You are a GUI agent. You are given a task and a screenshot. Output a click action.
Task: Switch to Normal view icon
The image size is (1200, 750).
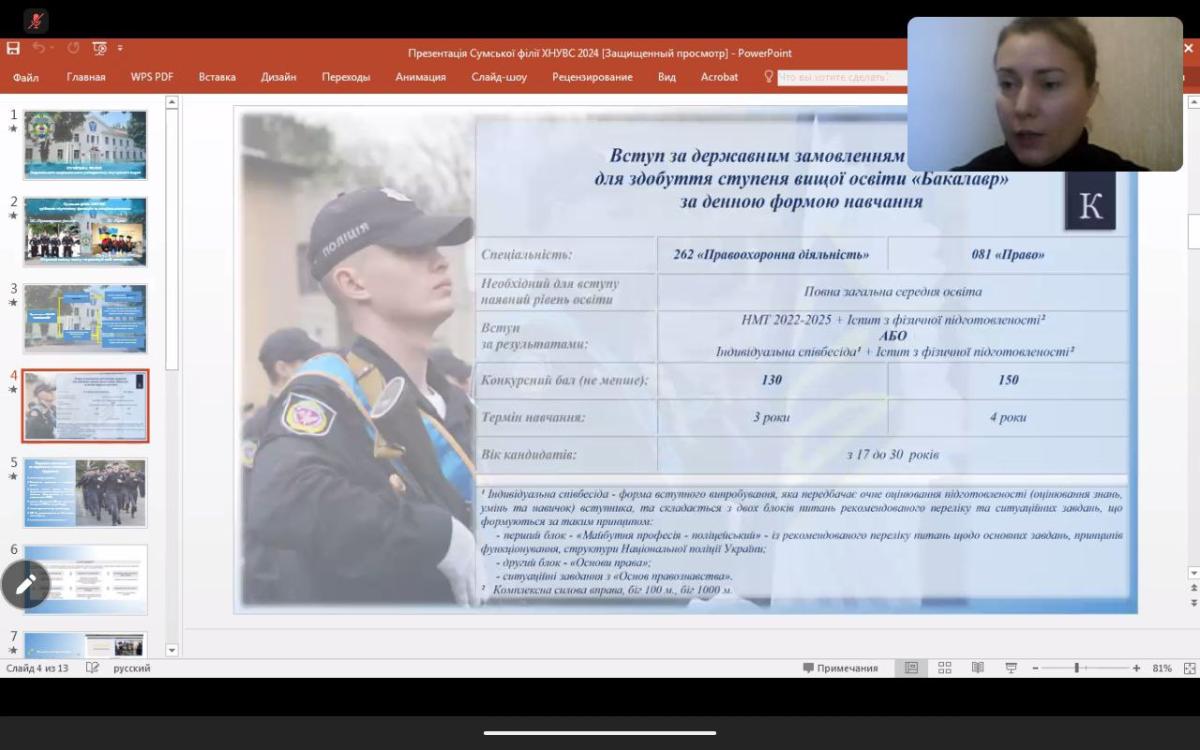(911, 668)
